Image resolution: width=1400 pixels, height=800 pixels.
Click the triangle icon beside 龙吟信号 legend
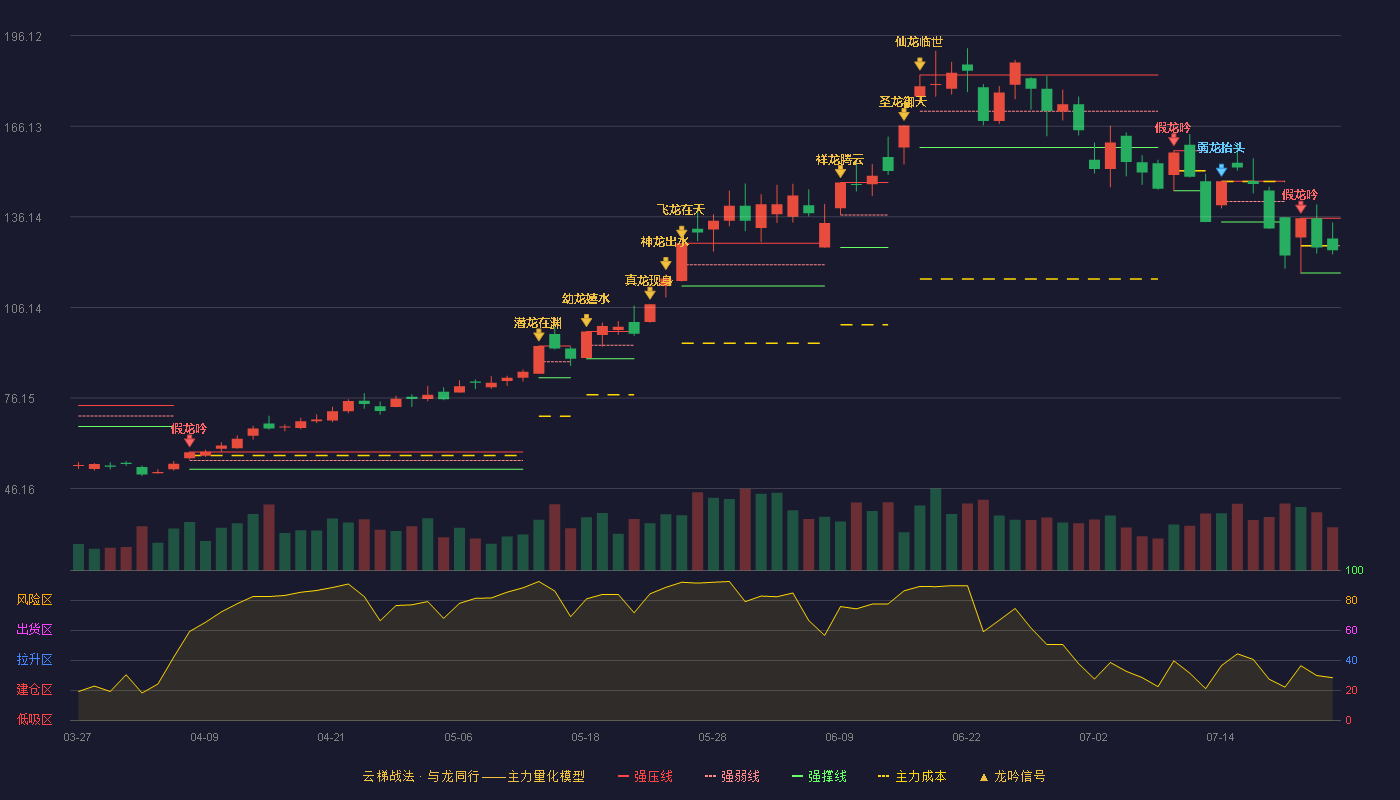983,777
